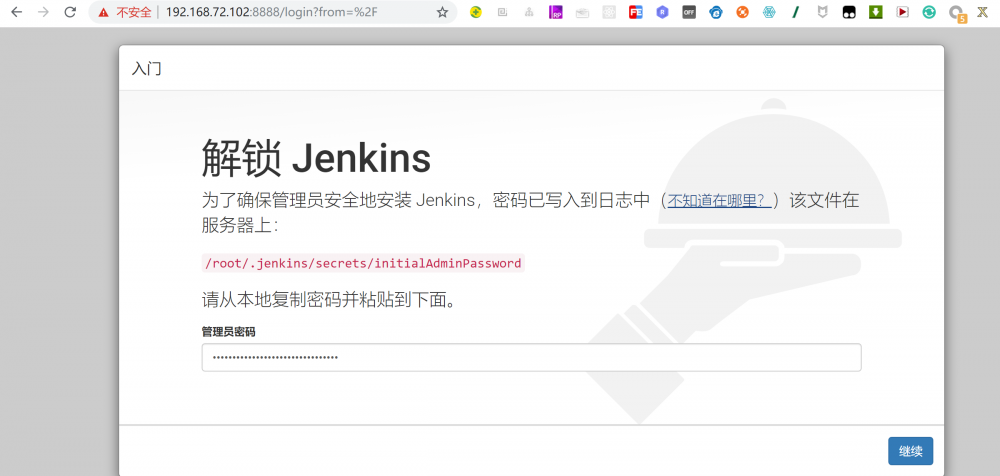Reload the Jenkins login page

coord(70,12)
